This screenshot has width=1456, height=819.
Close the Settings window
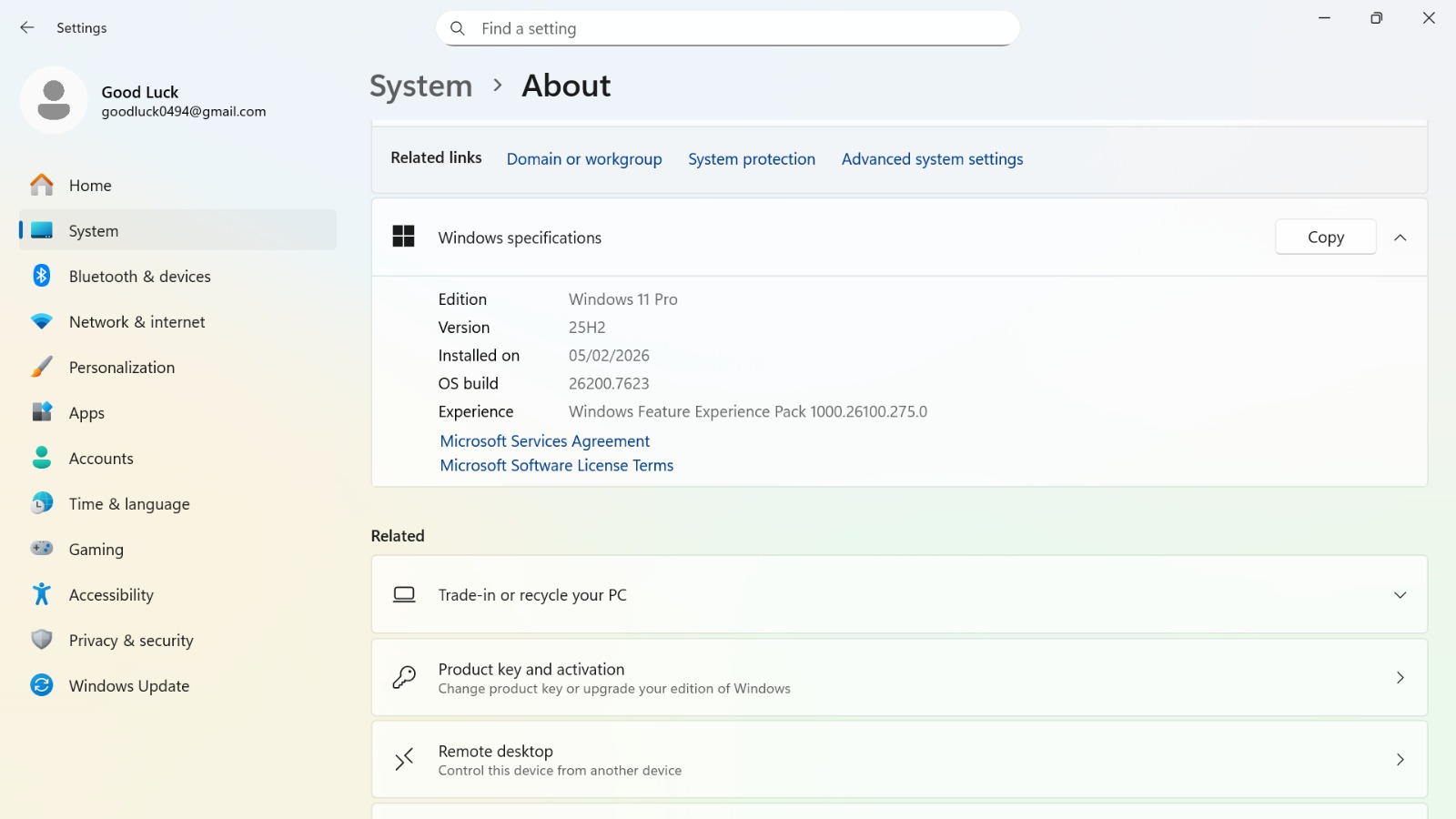point(1429,18)
